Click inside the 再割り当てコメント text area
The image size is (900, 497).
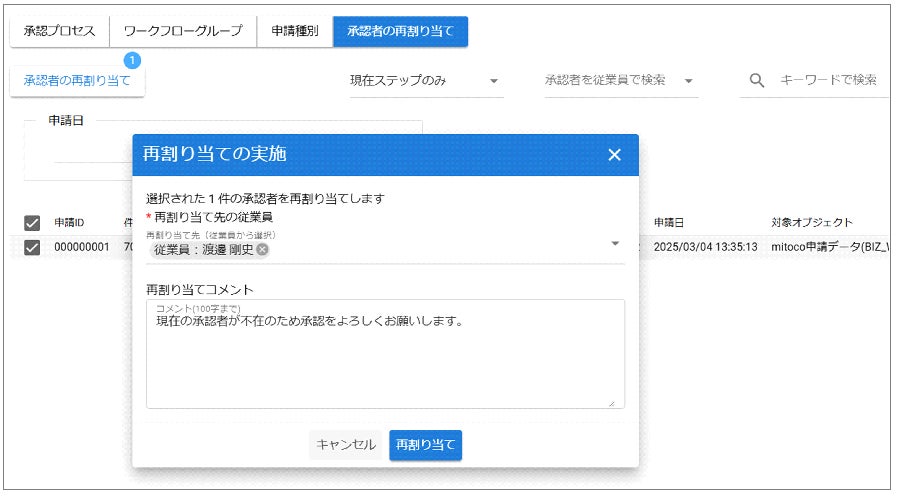tap(385, 354)
